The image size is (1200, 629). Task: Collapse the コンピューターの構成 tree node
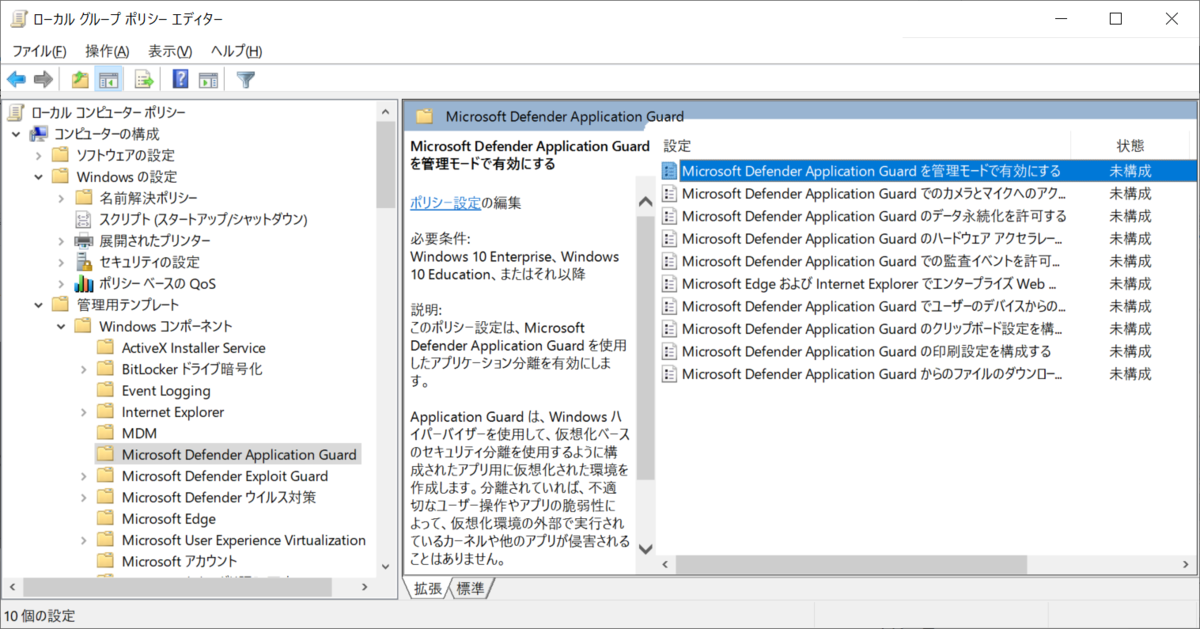click(x=16, y=134)
